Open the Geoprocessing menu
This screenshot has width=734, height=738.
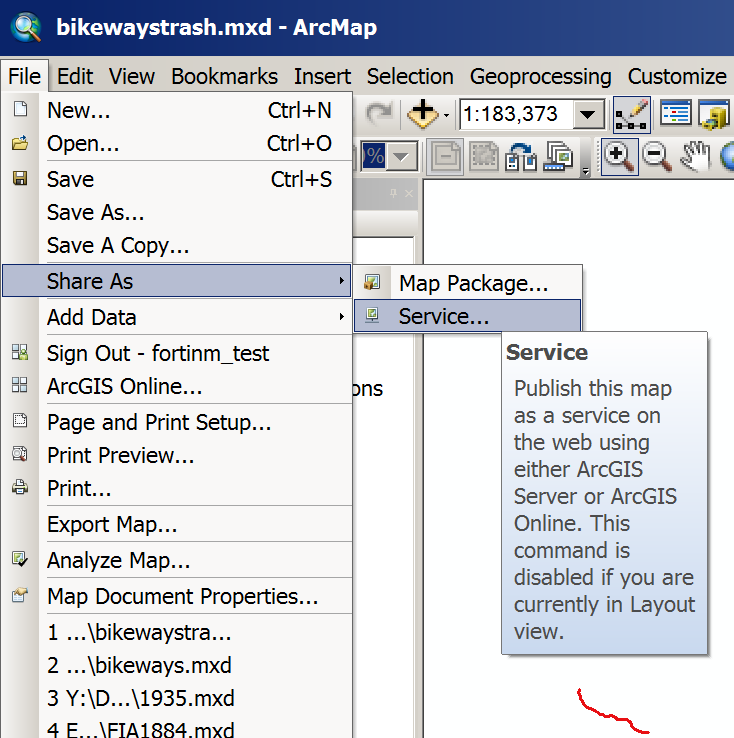540,76
